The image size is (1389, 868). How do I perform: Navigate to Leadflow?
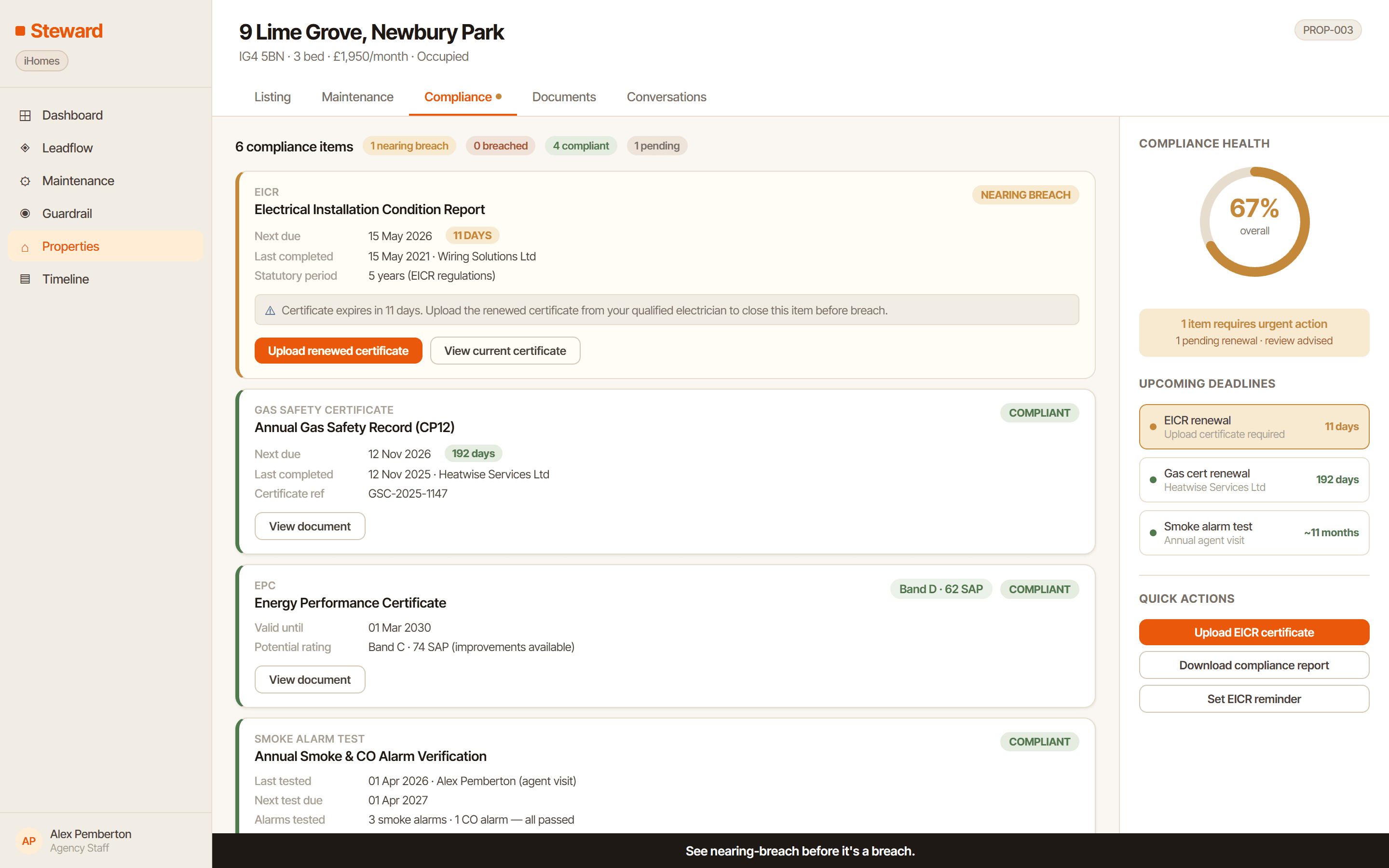(x=106, y=148)
